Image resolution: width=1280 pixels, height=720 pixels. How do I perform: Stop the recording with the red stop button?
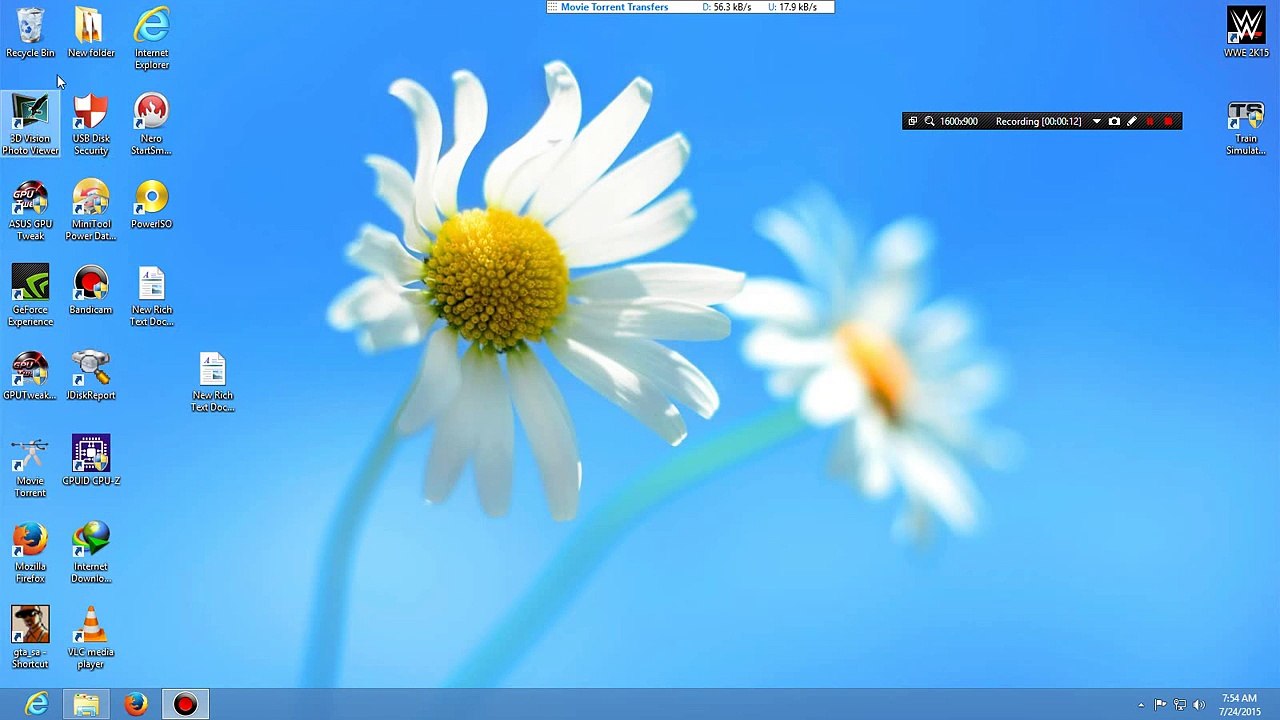pyautogui.click(x=1168, y=121)
